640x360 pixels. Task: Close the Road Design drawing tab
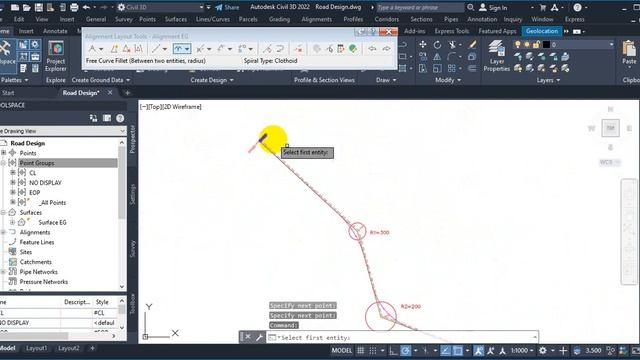[x=110, y=93]
